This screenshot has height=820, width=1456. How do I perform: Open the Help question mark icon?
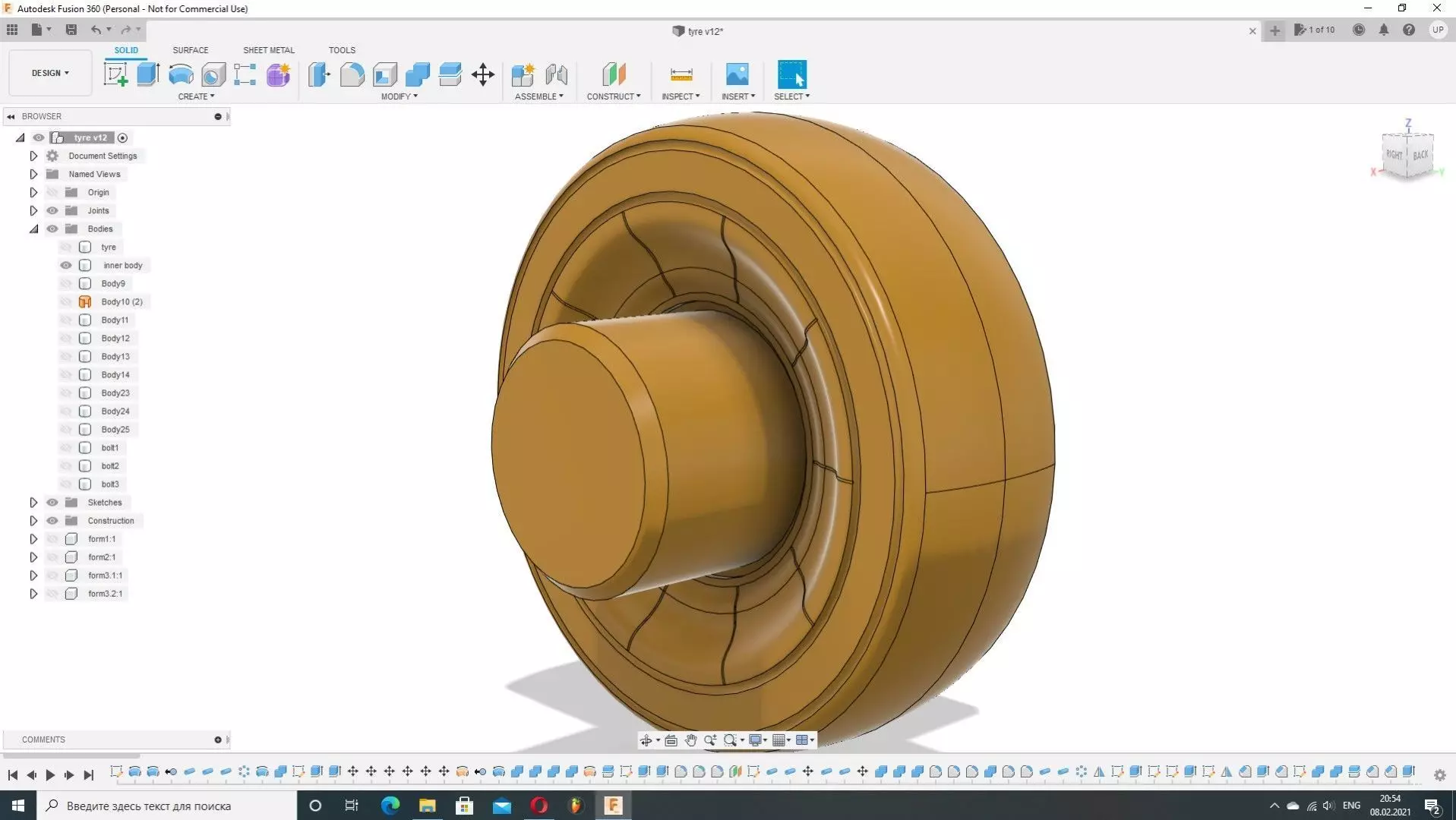[1409, 30]
